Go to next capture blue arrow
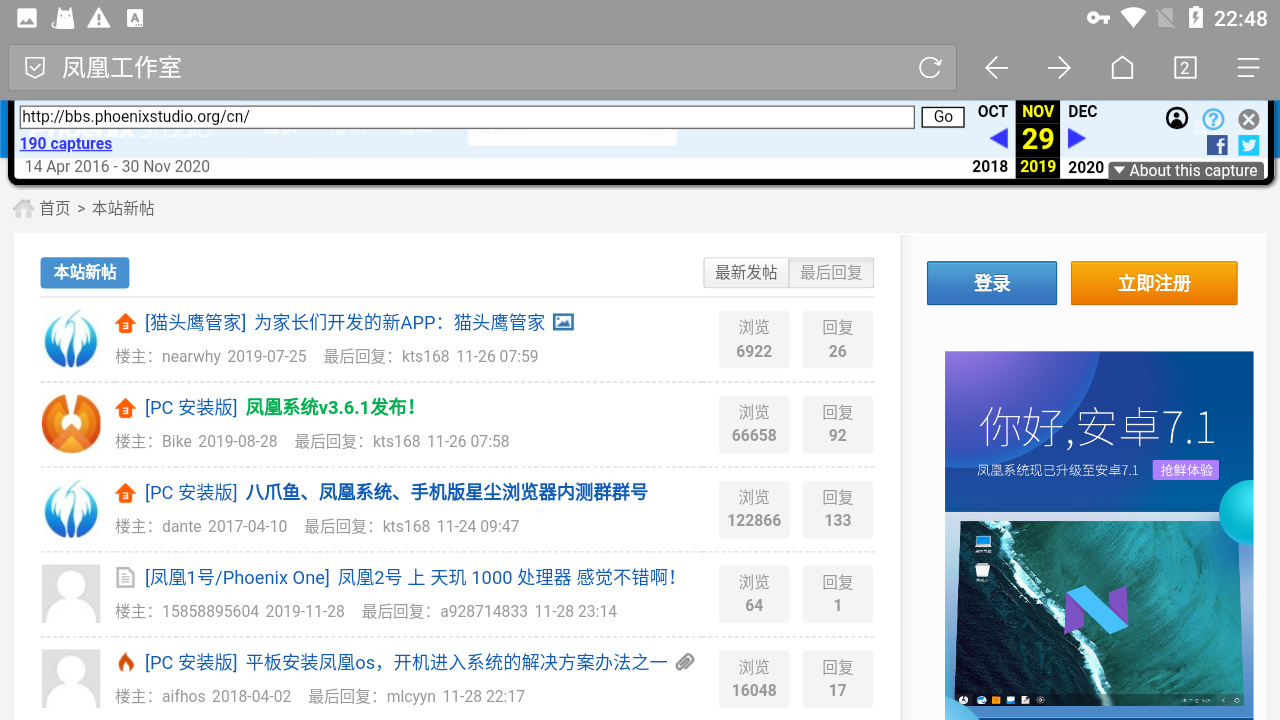 pos(1077,138)
